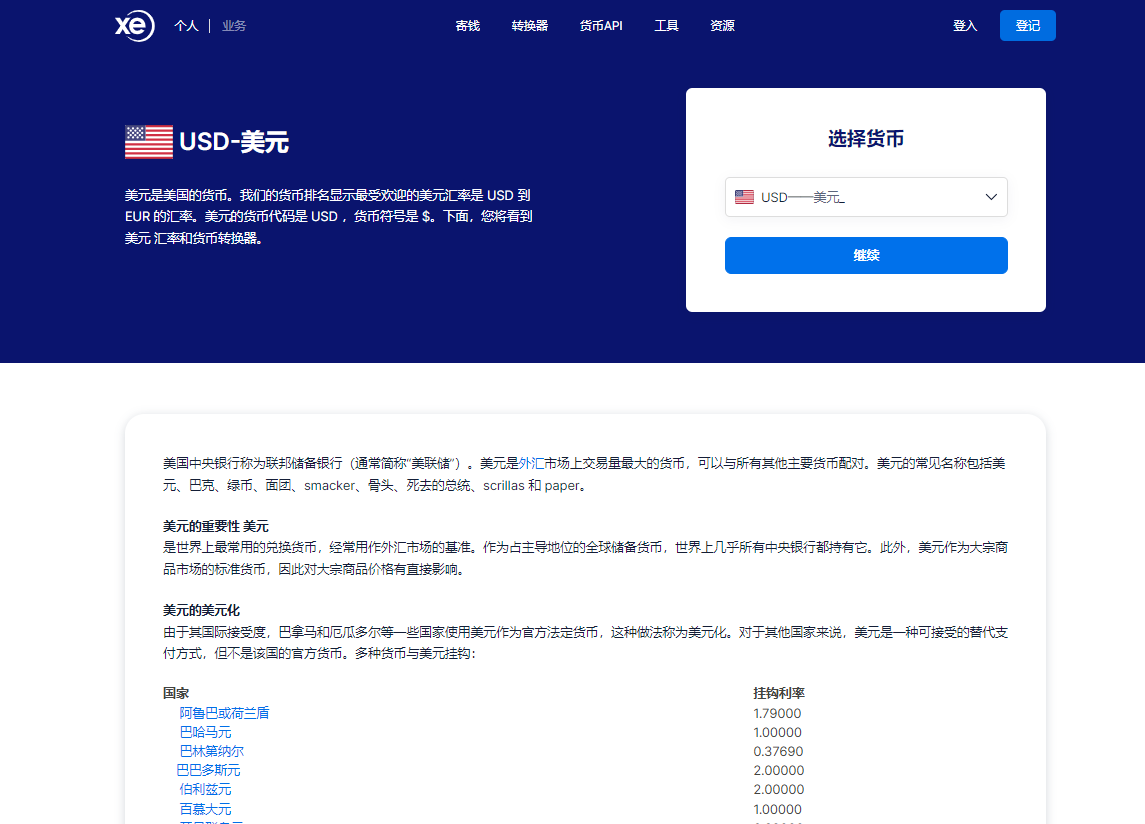1145x824 pixels.
Task: Open the 巴哈马元 currency link
Action: 205,732
